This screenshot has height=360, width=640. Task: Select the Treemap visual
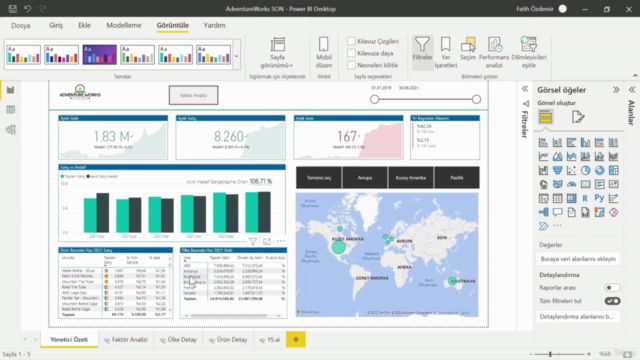click(613, 170)
